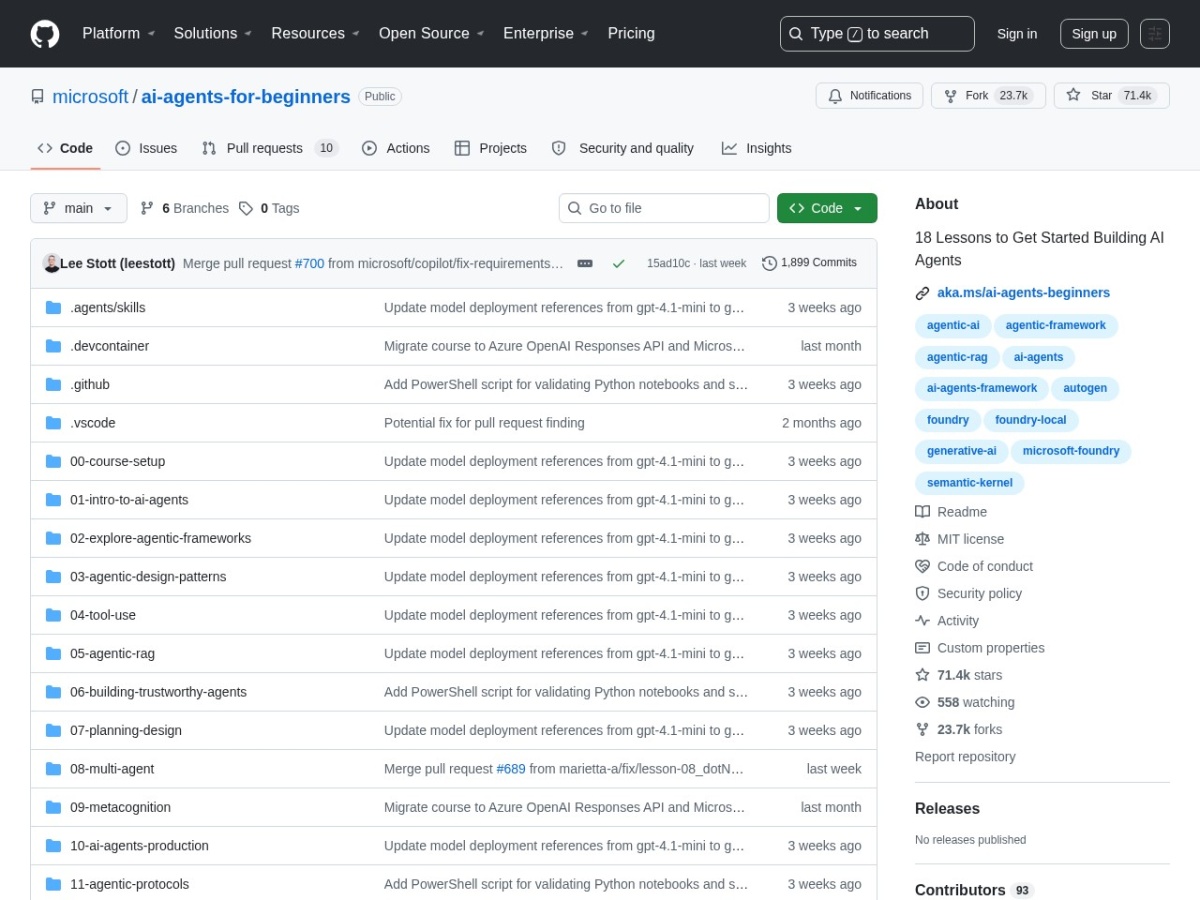
Task: Open the Releases heading link
Action: coord(947,809)
